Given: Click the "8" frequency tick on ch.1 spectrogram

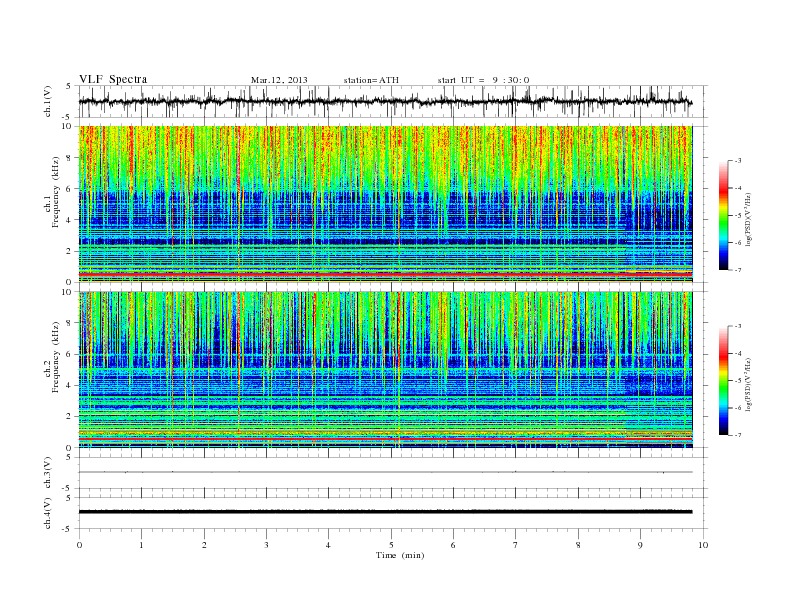Looking at the screenshot, I should pyautogui.click(x=69, y=158).
